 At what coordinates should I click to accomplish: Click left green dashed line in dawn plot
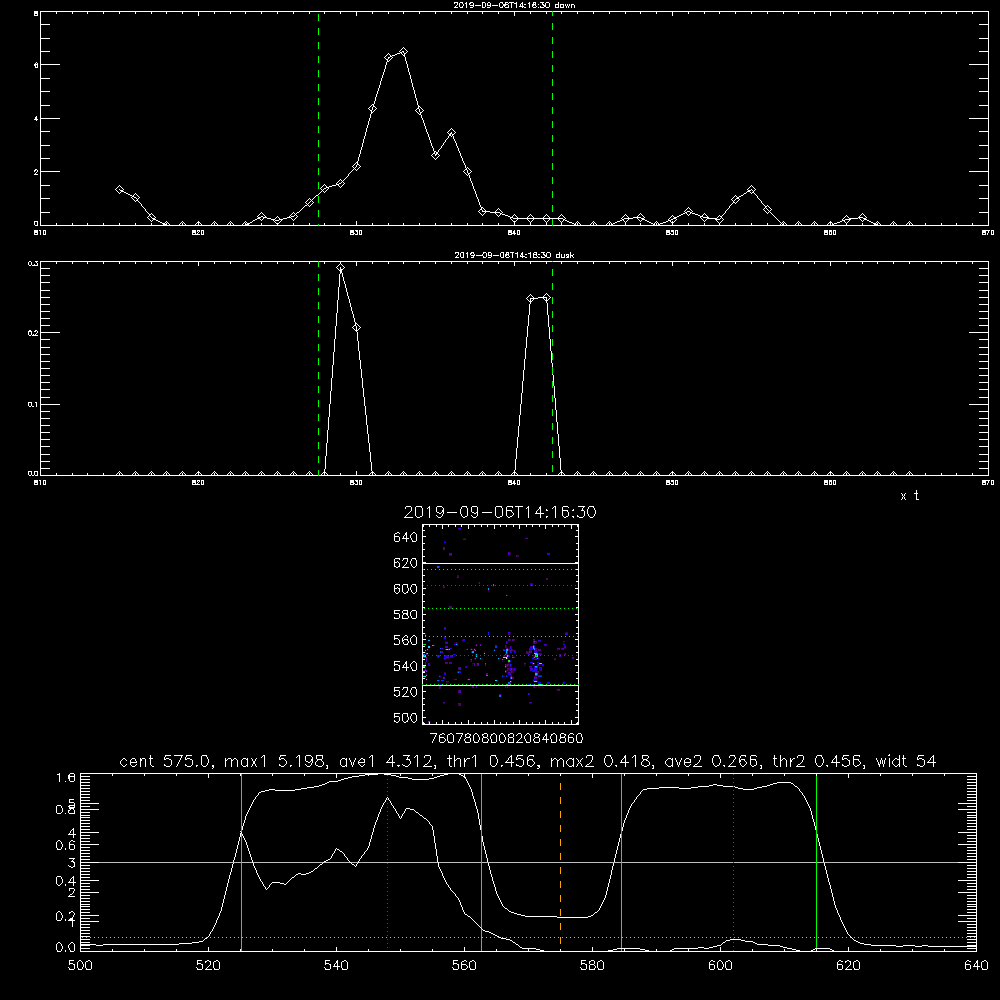point(318,118)
